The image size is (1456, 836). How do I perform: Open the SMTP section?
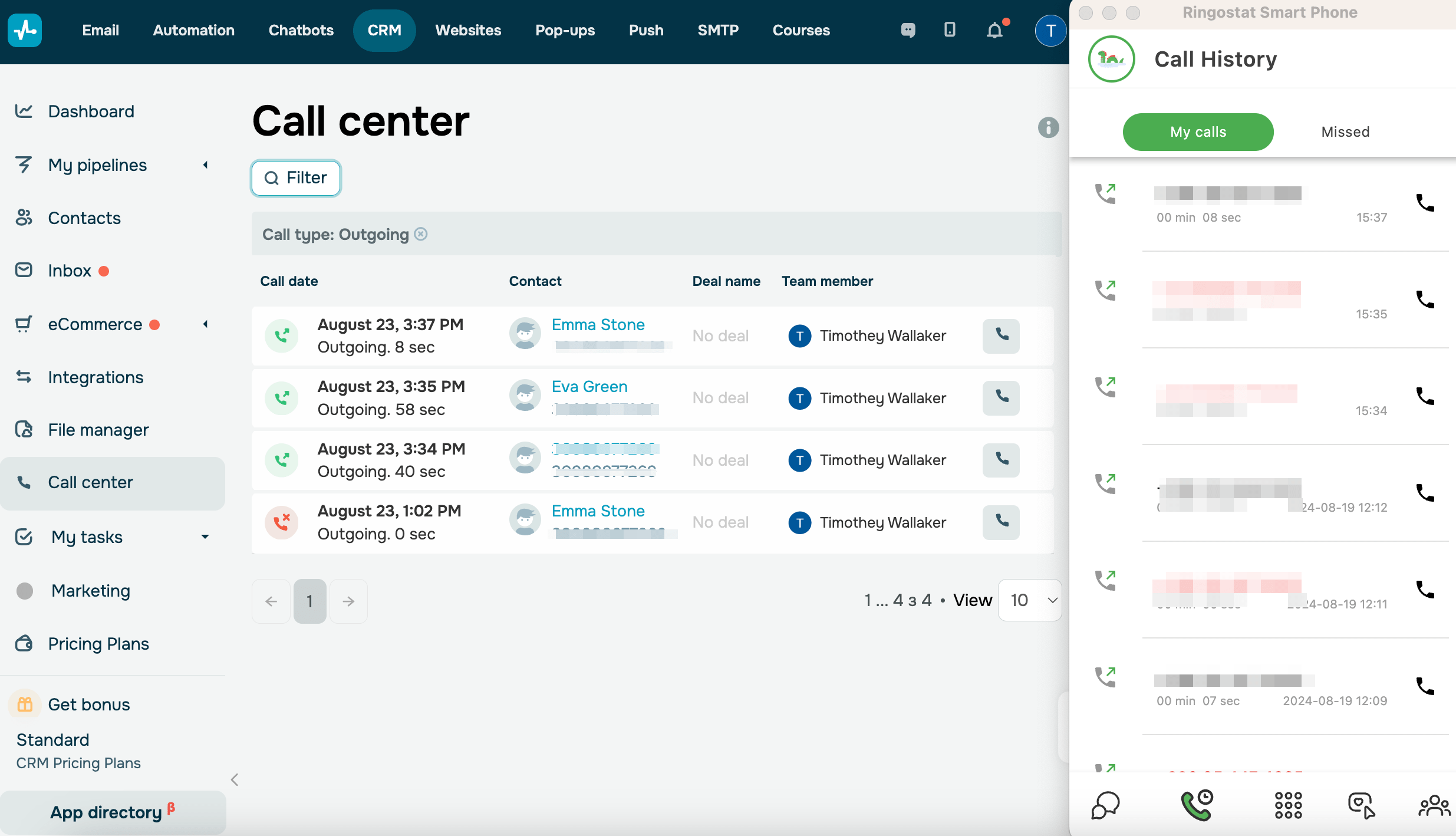[718, 30]
